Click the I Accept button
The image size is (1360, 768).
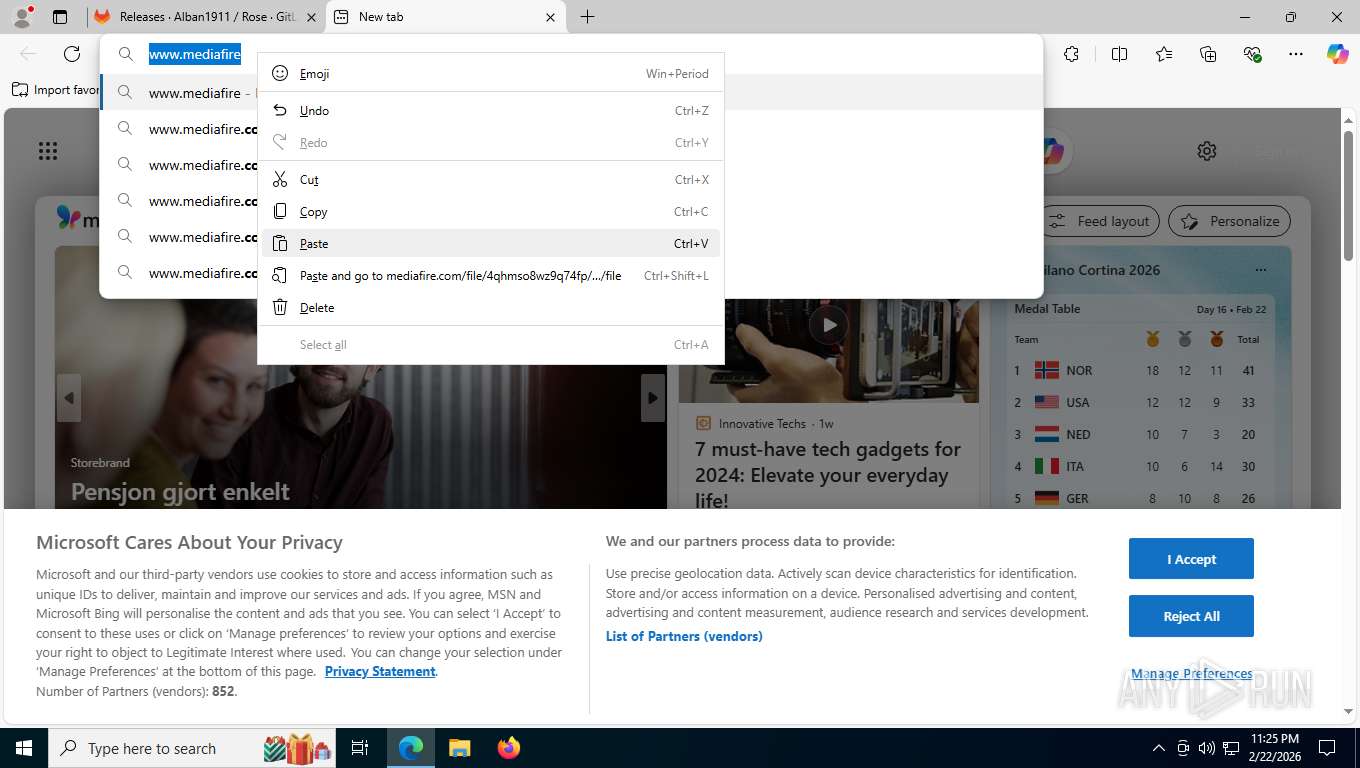click(1191, 559)
